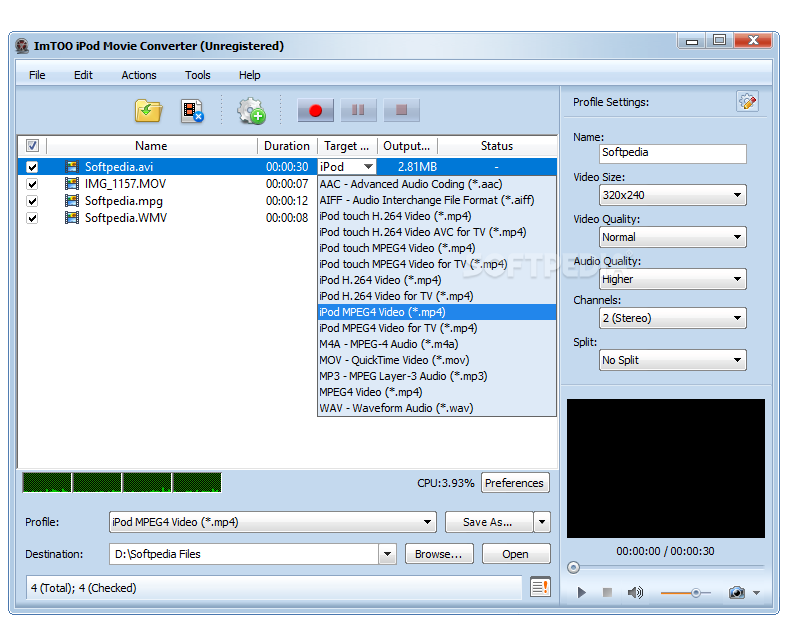This screenshot has width=788, height=623.
Task: Choose AAC - Advanced Audio Coding format
Action: tap(437, 184)
